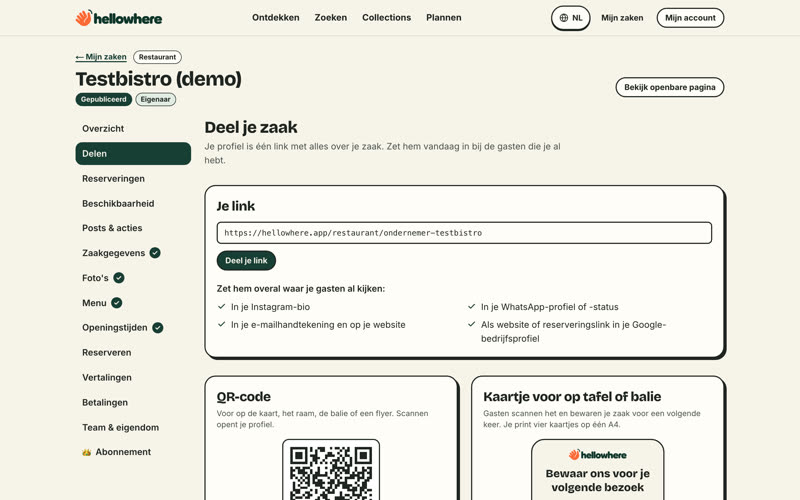Click the checkmark badge beside Openingstijden
This screenshot has height=500, width=800.
click(x=158, y=328)
